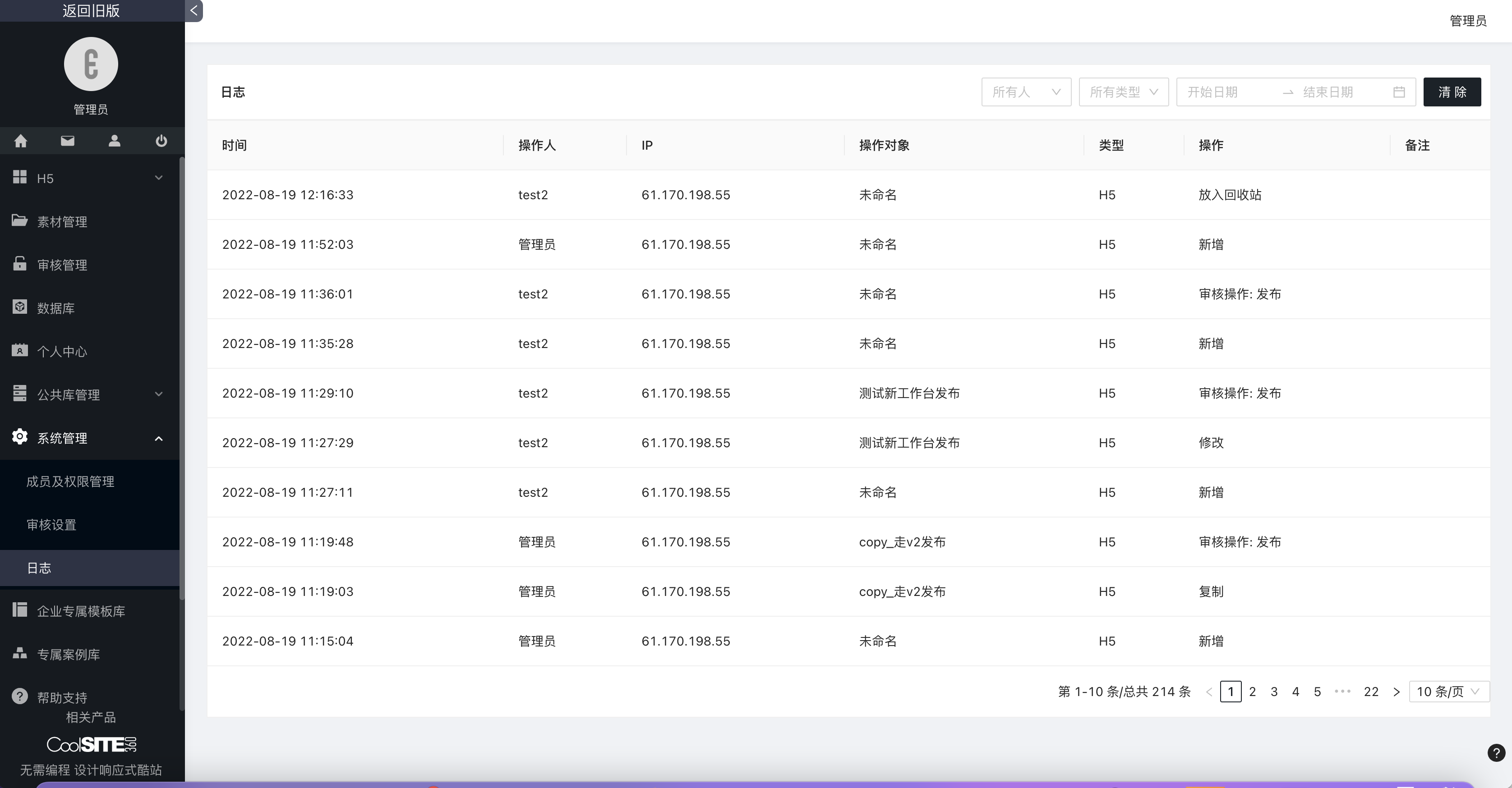Go to next page arrow in pagination
Viewport: 1512px width, 788px height.
(x=1397, y=692)
